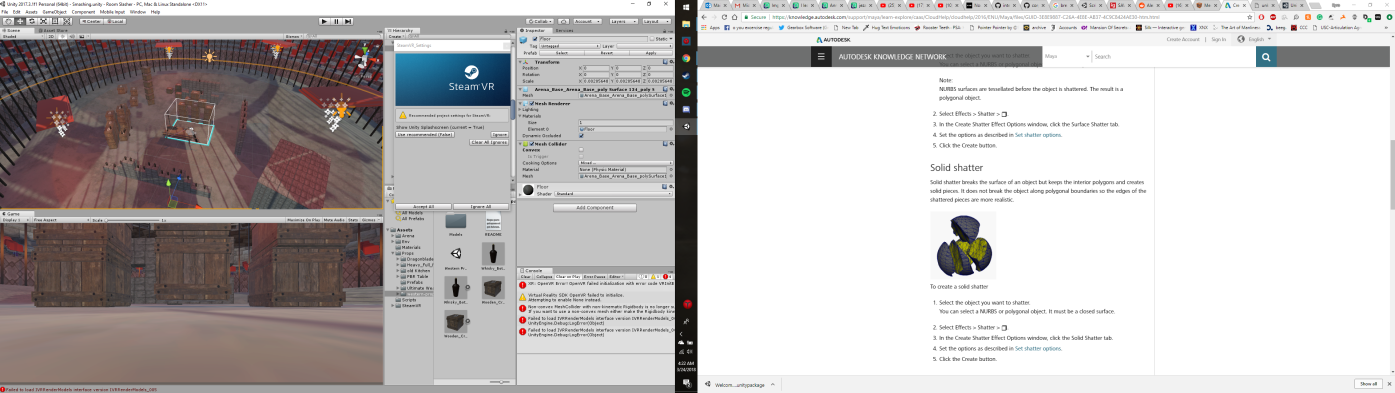
Task: Open Mesh Renderer component settings gear
Action: 672,103
